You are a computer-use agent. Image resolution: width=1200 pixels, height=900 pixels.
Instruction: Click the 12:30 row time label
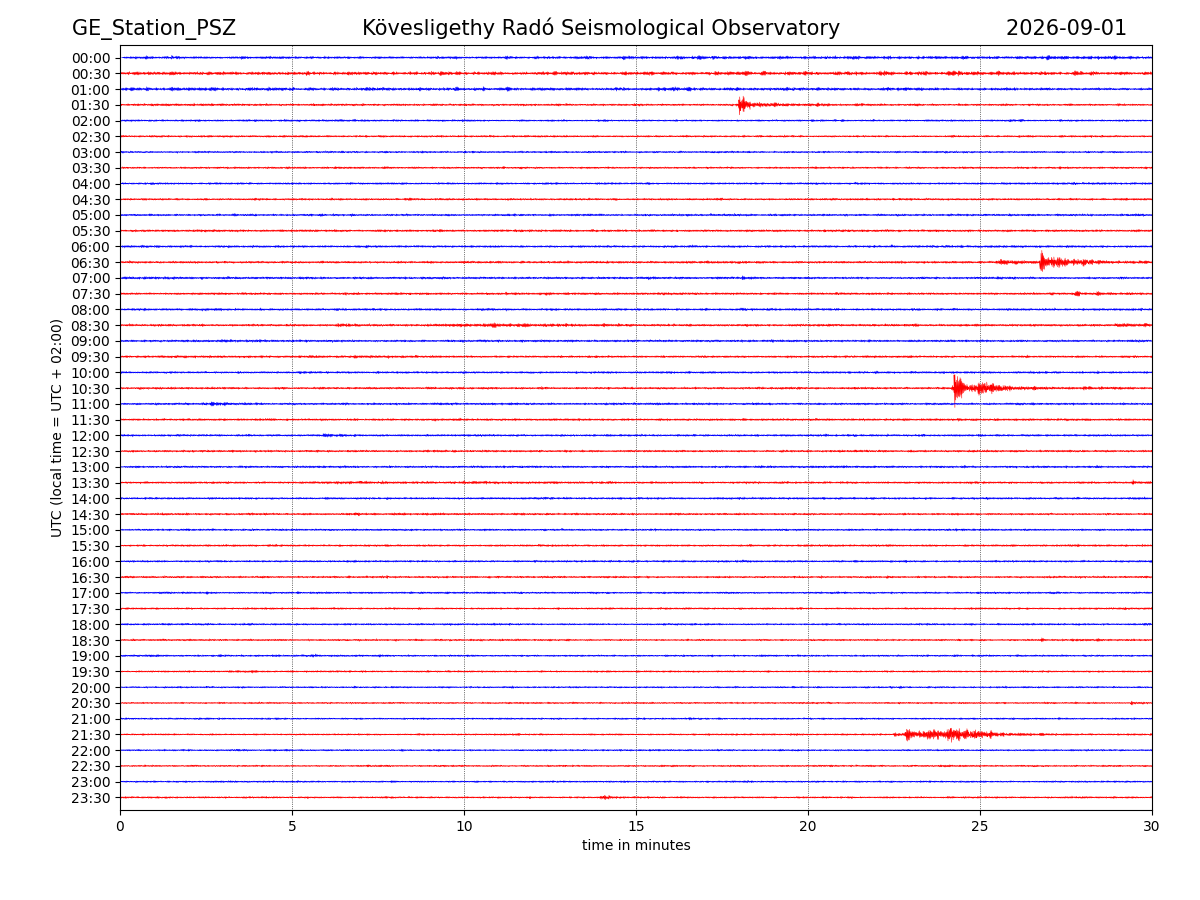(x=91, y=451)
